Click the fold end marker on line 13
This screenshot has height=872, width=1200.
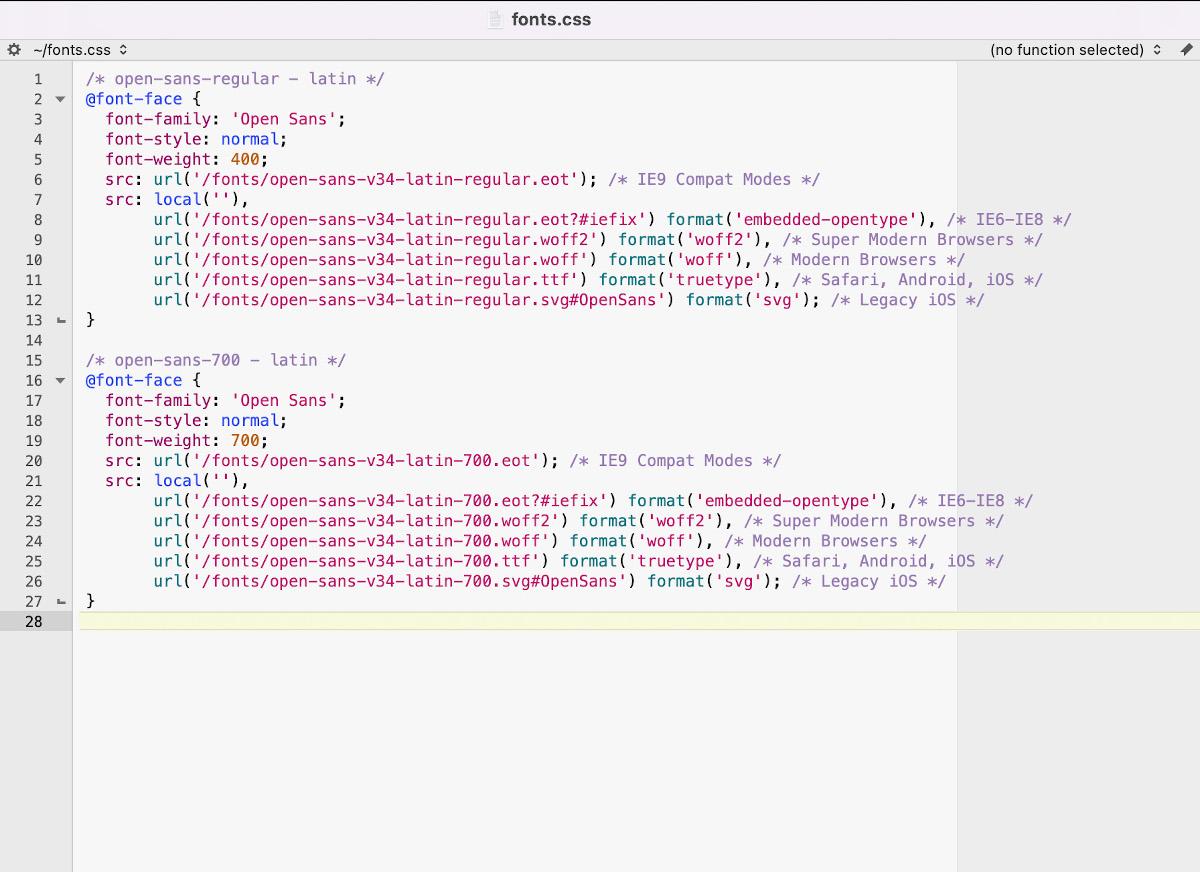(60, 320)
